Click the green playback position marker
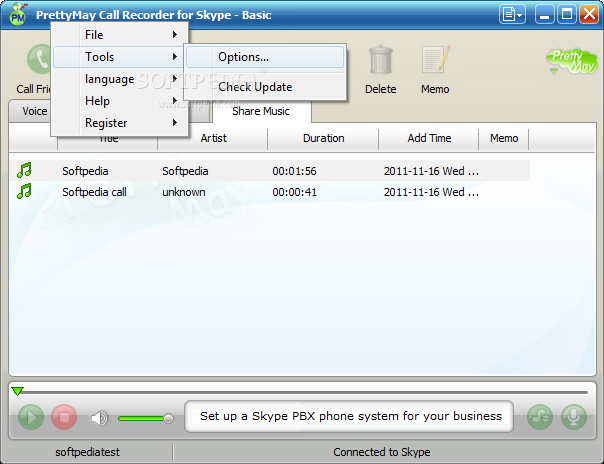604x464 pixels. [17, 391]
